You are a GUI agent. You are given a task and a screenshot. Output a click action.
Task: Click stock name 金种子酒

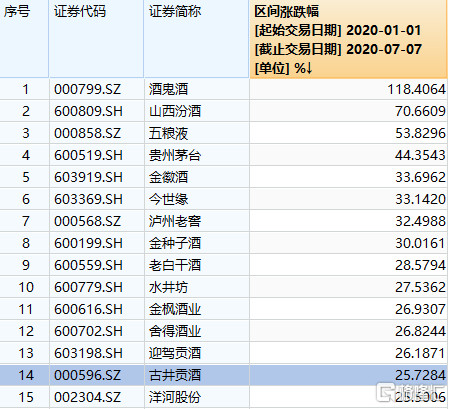click(175, 243)
